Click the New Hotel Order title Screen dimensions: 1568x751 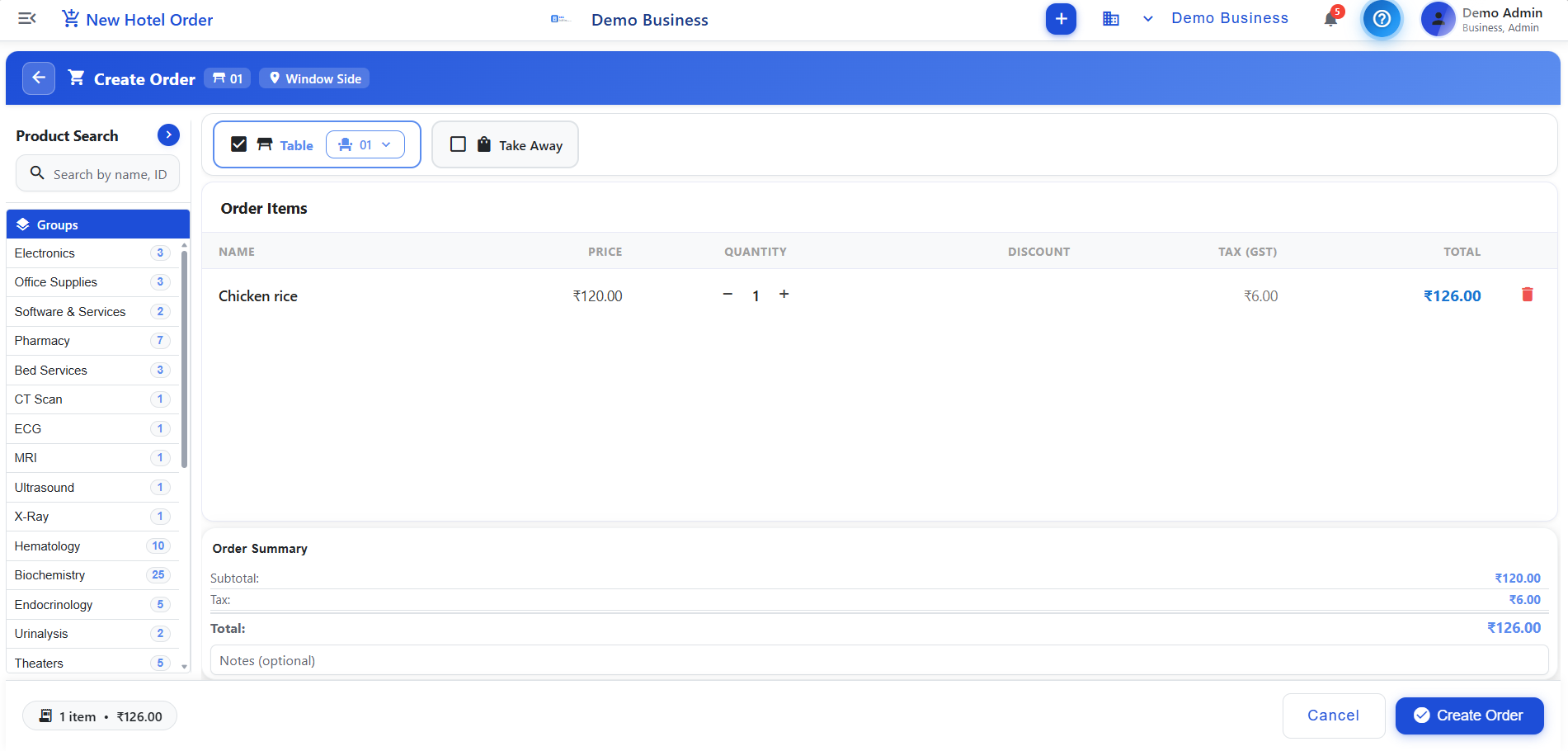[x=149, y=20]
